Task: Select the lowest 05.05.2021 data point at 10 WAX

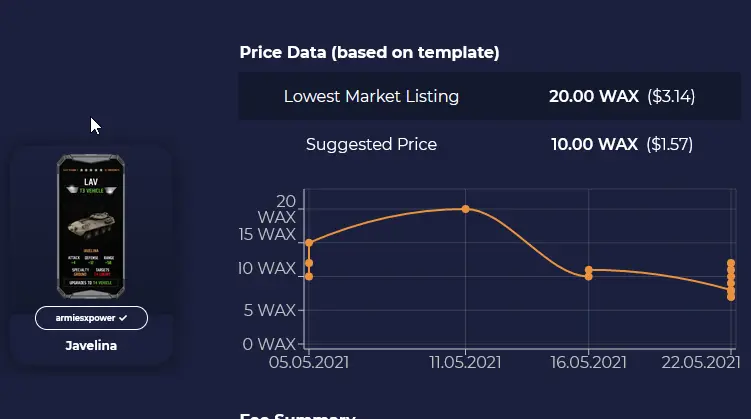Action: [309, 276]
